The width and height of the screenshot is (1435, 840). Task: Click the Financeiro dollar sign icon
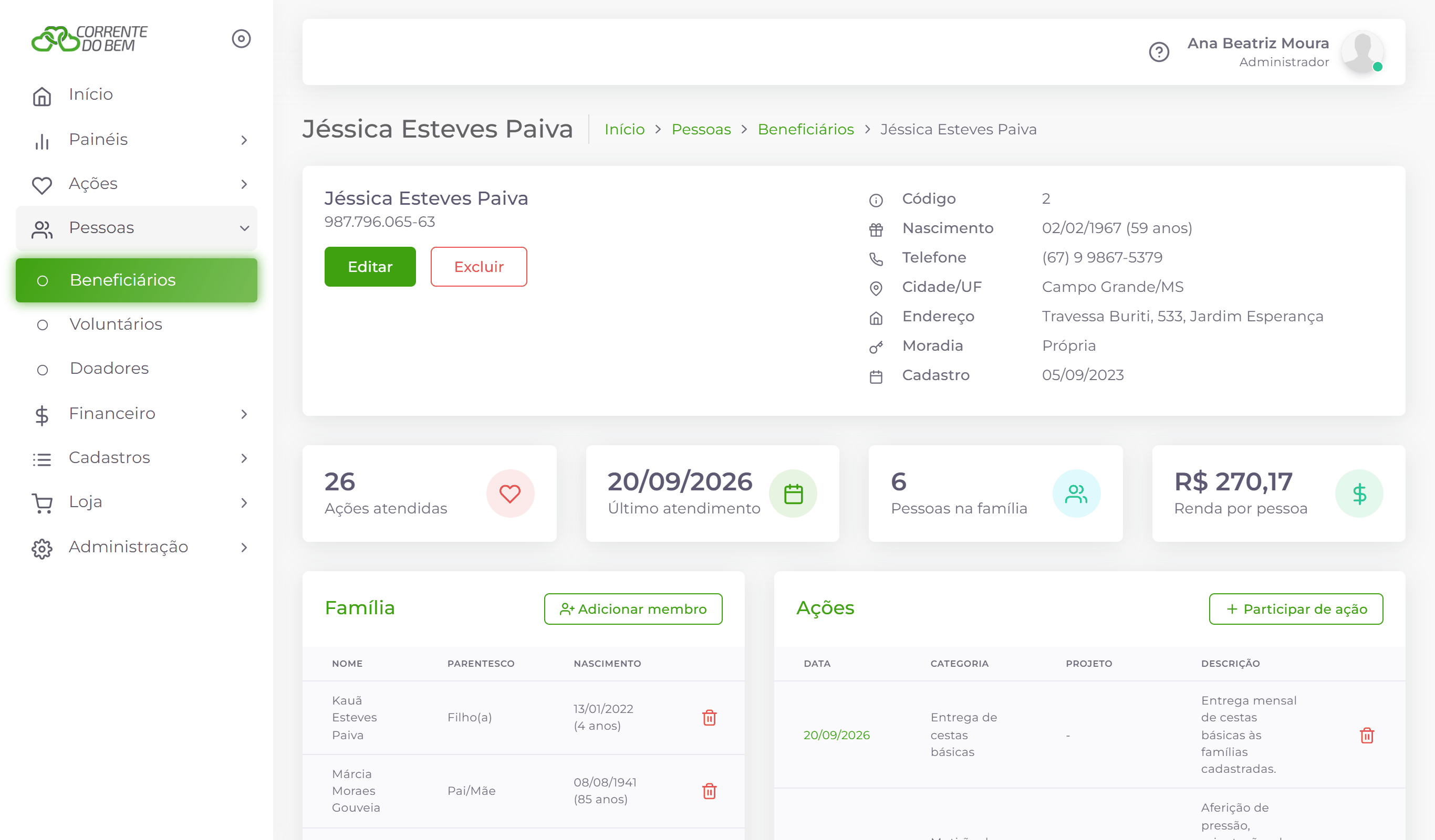pos(42,415)
